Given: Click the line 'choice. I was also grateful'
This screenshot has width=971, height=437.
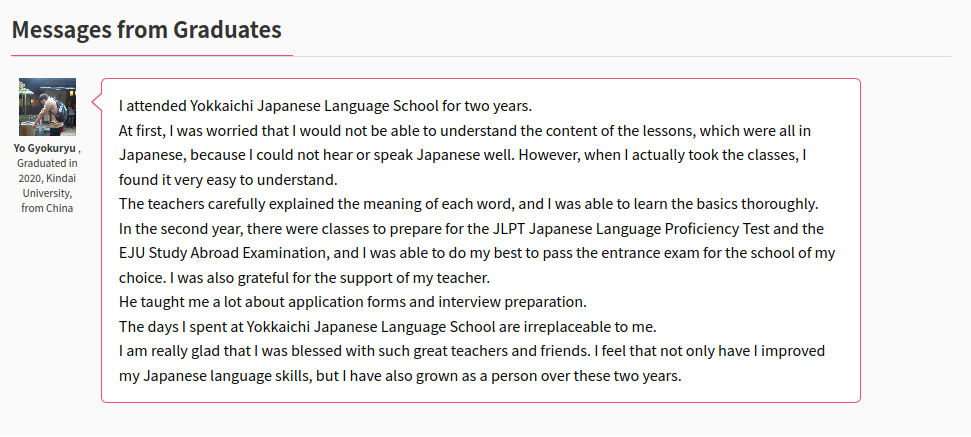Looking at the screenshot, I should point(304,278).
